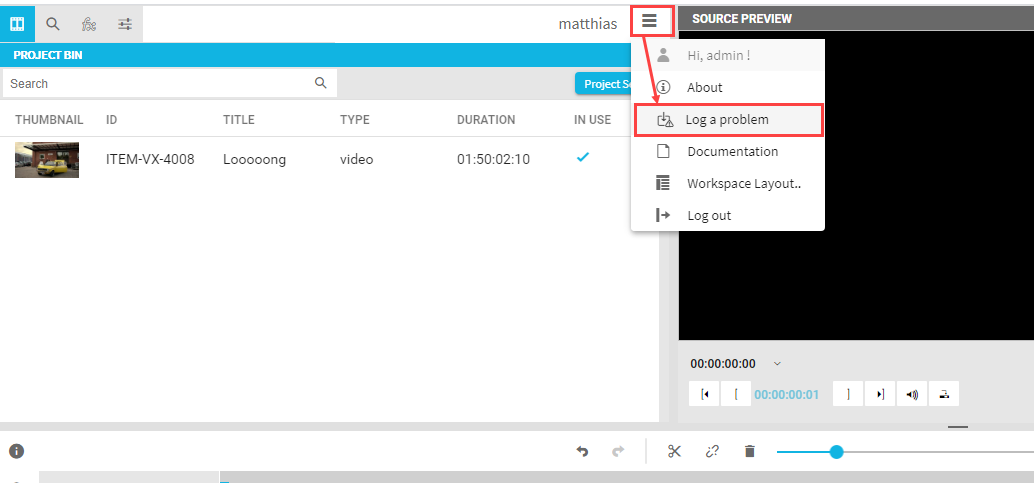Open About from the menu
Image resolution: width=1034 pixels, height=483 pixels.
click(704, 88)
